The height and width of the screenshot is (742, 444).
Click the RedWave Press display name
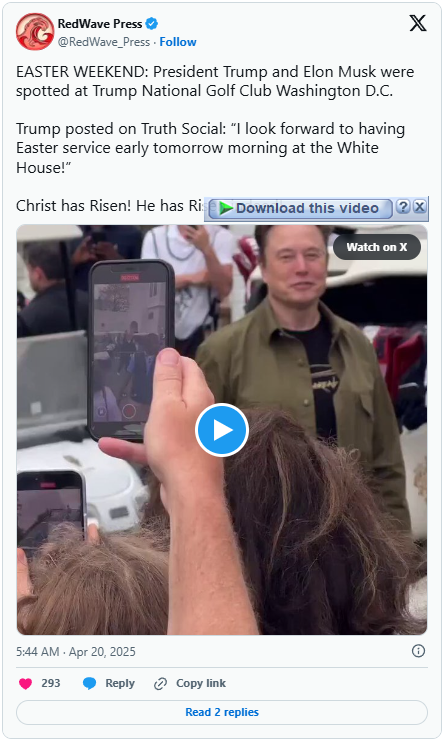point(100,23)
